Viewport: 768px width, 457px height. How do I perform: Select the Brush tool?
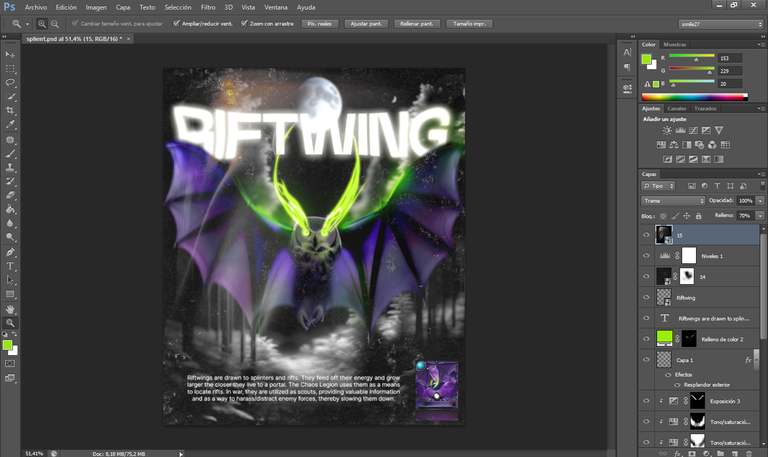coord(10,154)
